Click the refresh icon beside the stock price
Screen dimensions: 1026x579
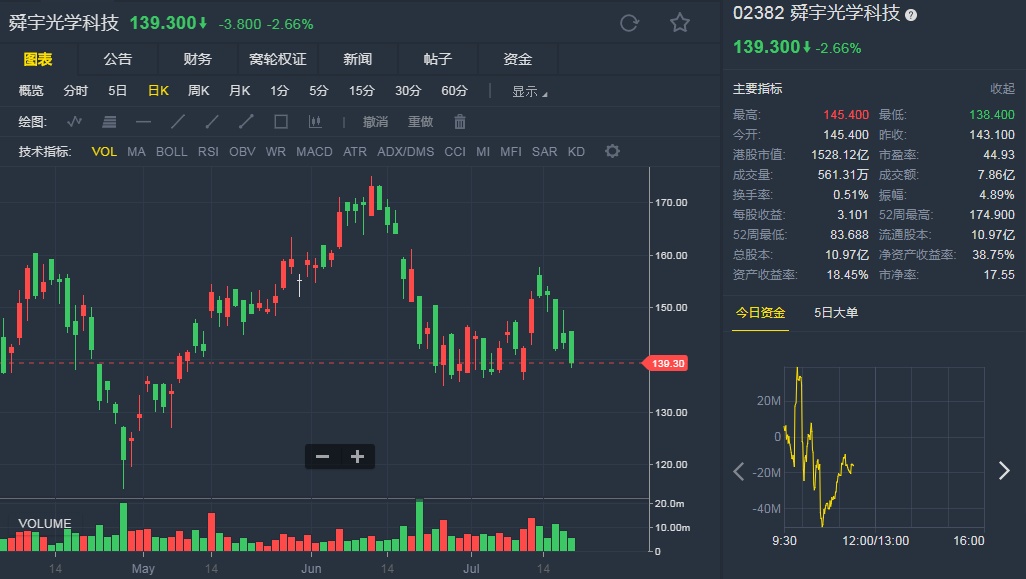point(629,23)
